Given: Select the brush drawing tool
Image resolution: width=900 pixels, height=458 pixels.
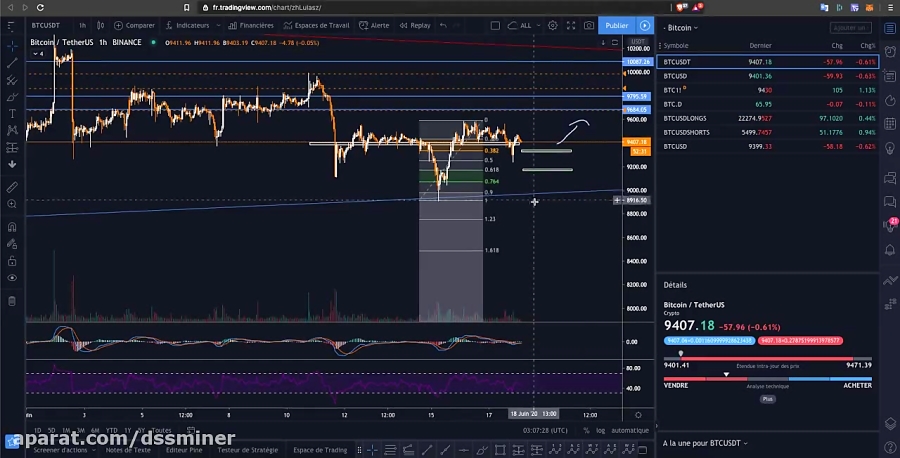Looking at the screenshot, I should tap(12, 96).
